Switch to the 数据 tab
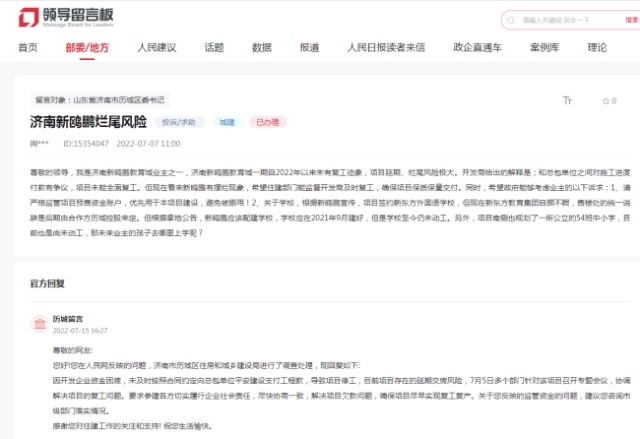This screenshot has height=439, width=640. [262, 47]
